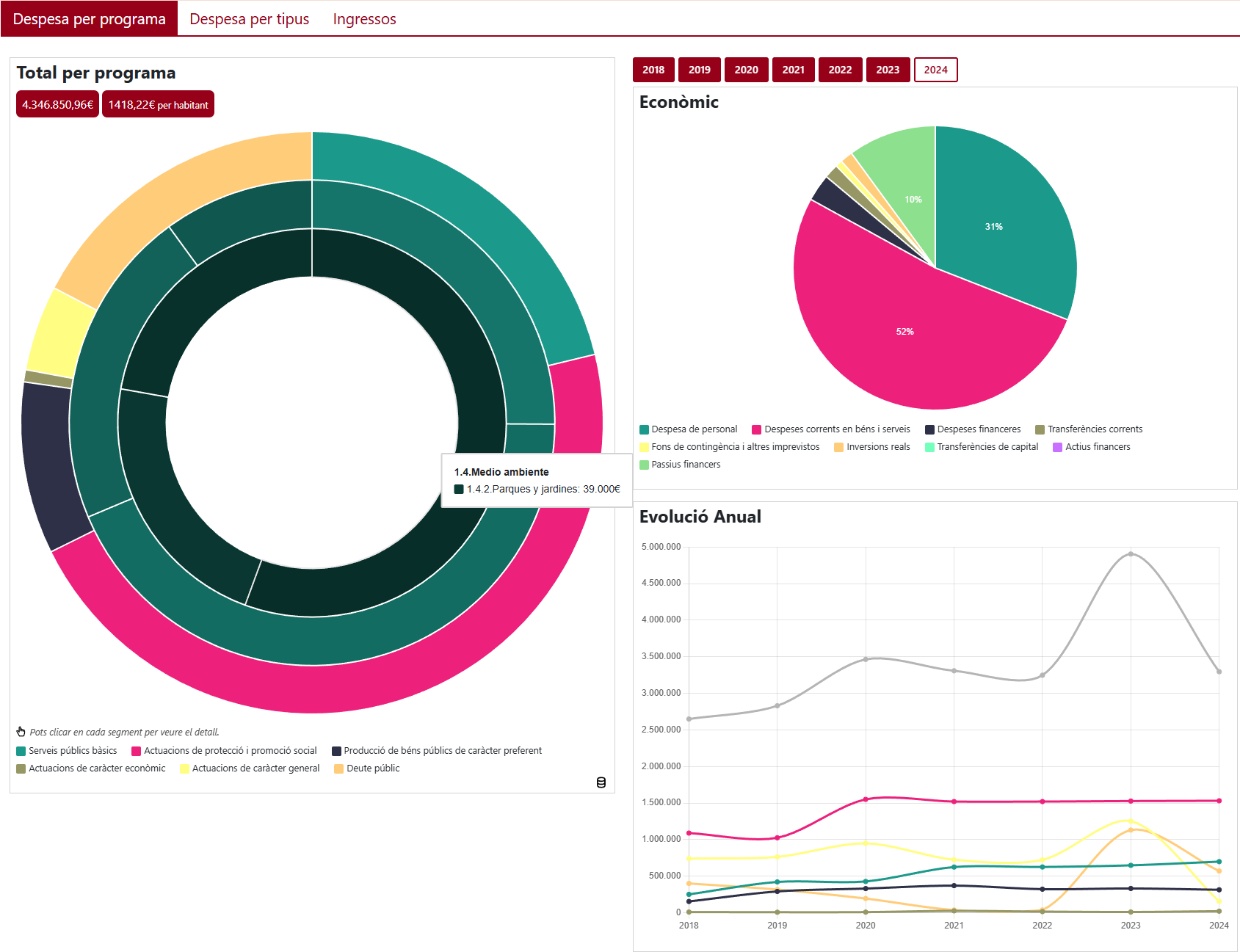
Task: Select the 2023 year button
Action: [x=888, y=70]
